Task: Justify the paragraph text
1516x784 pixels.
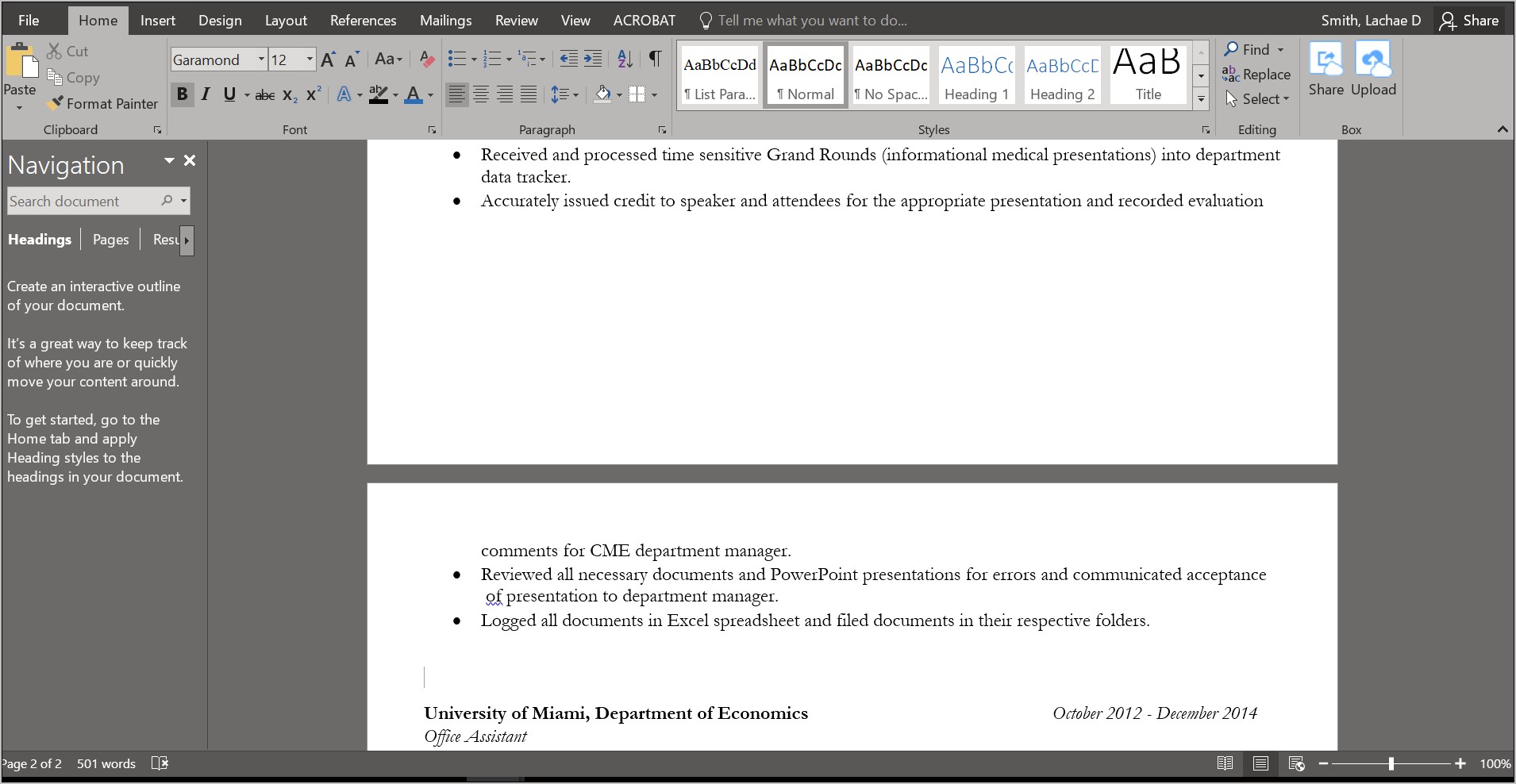Action: 529,95
